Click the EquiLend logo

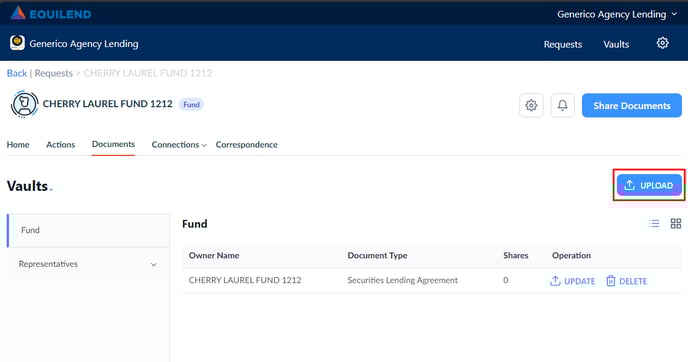coord(51,14)
